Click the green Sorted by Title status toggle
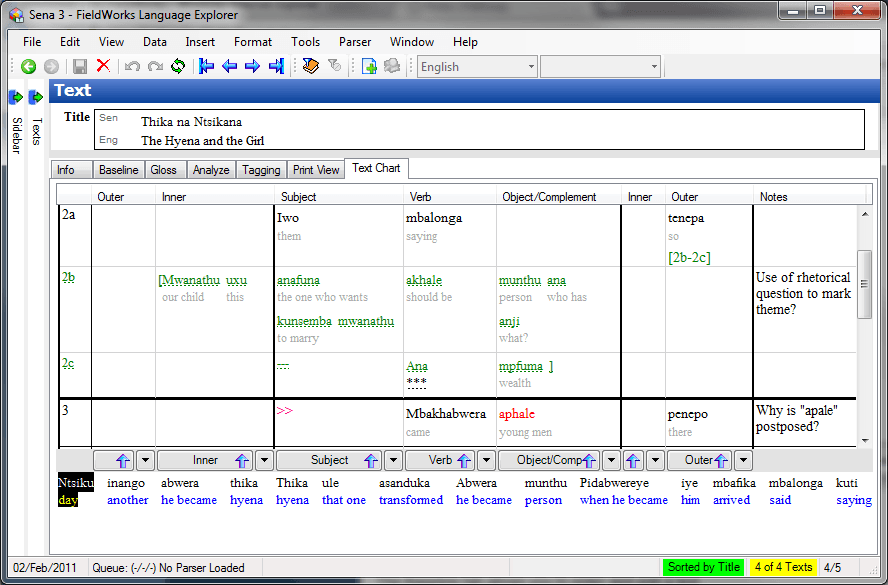The width and height of the screenshot is (888, 585). click(x=703, y=567)
